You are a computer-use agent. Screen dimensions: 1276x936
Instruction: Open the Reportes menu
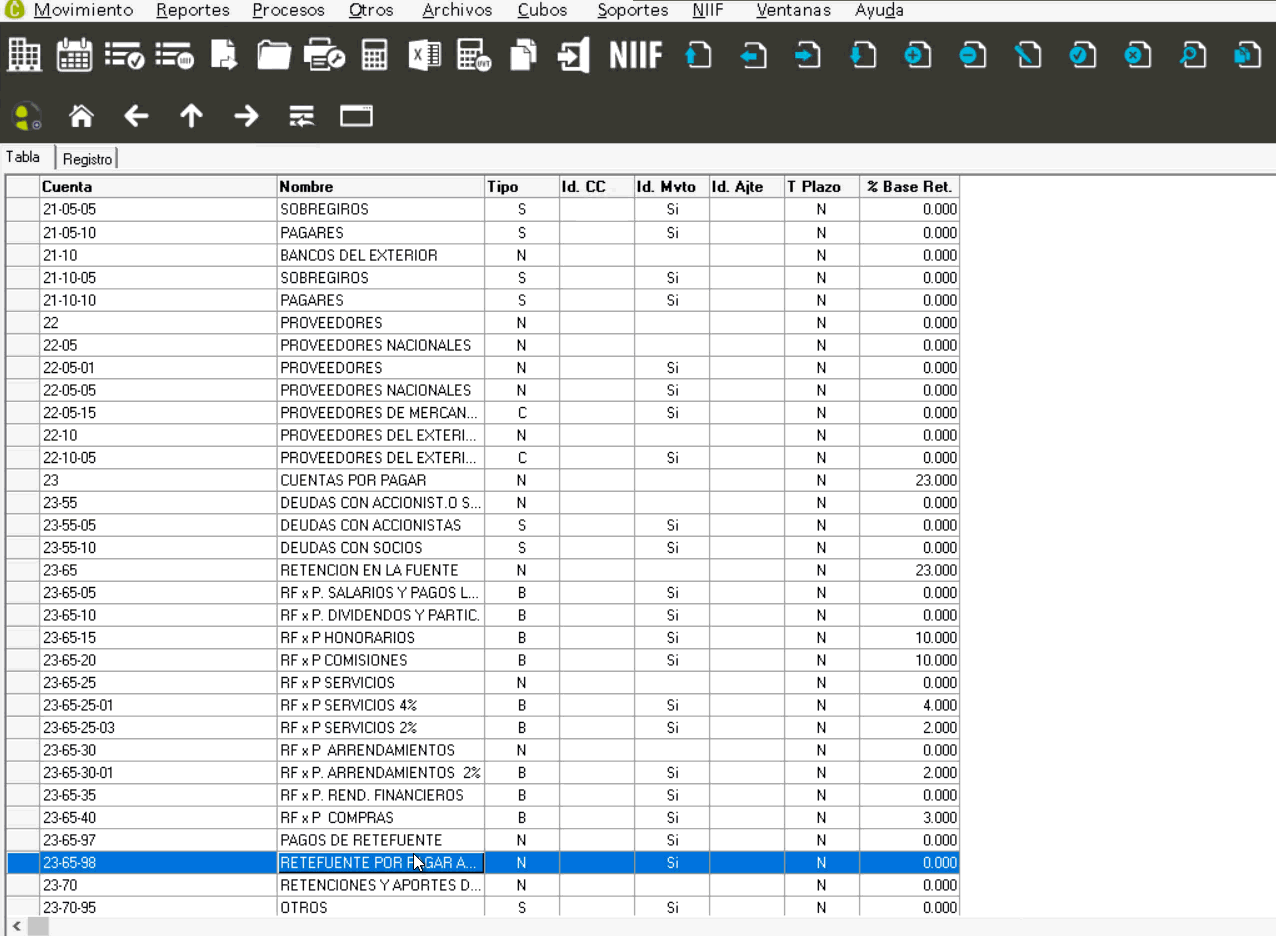coord(193,10)
